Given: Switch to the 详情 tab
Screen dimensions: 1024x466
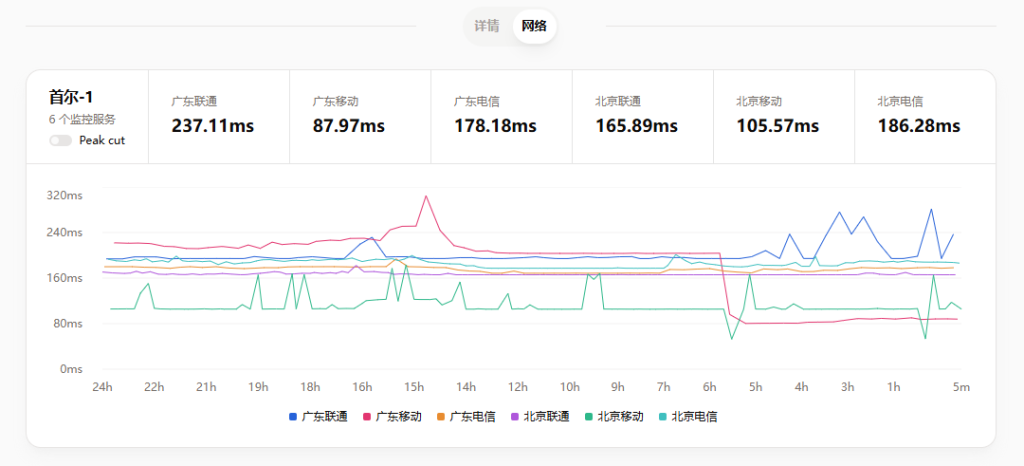Looking at the screenshot, I should point(487,26).
